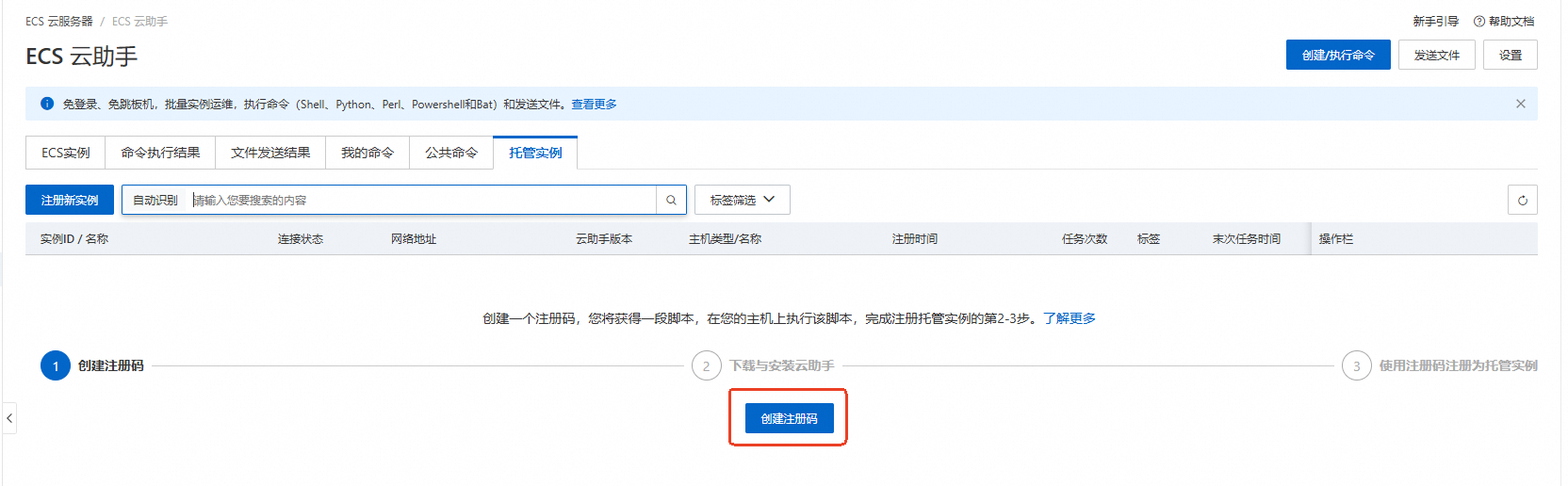Click 发送文件 button
The image size is (1568, 486).
click(1436, 55)
